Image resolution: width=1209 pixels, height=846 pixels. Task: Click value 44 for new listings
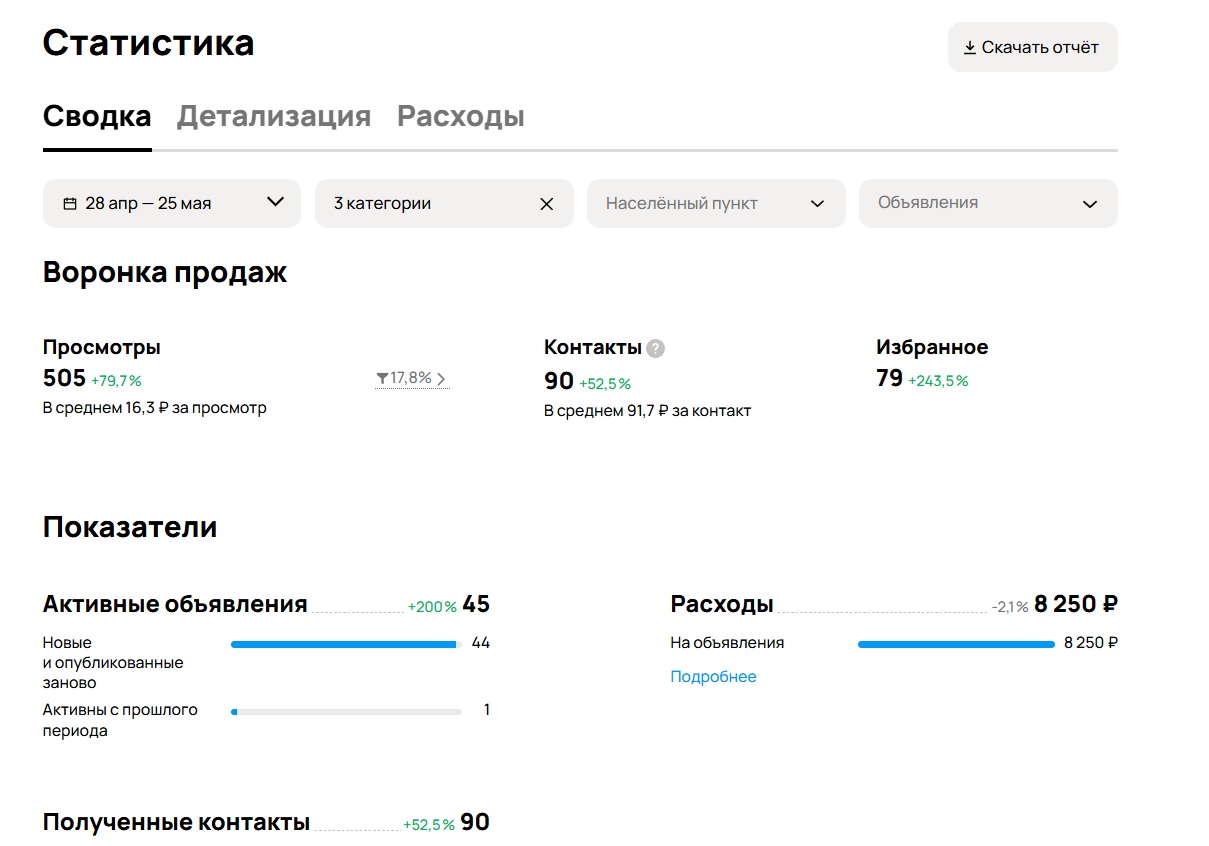tap(480, 643)
